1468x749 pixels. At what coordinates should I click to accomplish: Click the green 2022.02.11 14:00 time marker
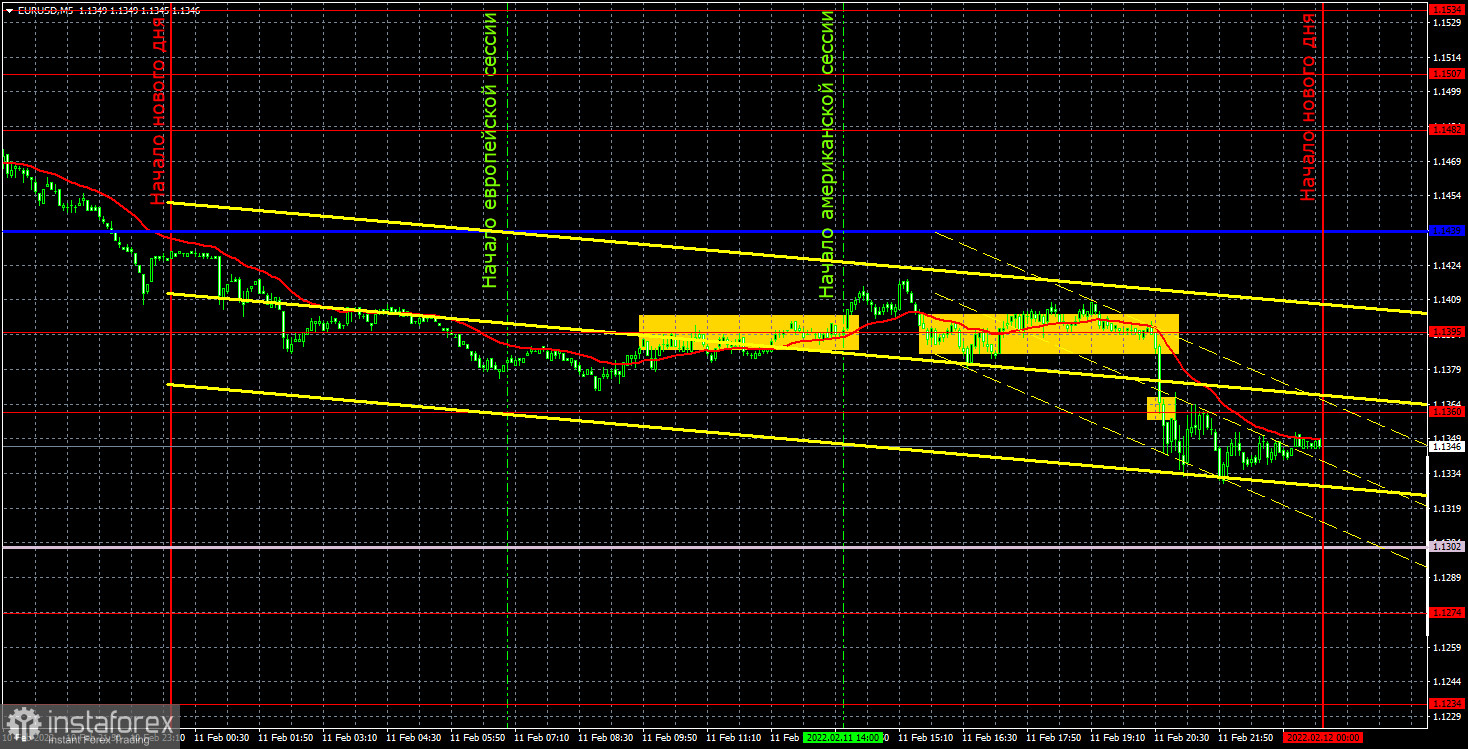click(x=845, y=737)
